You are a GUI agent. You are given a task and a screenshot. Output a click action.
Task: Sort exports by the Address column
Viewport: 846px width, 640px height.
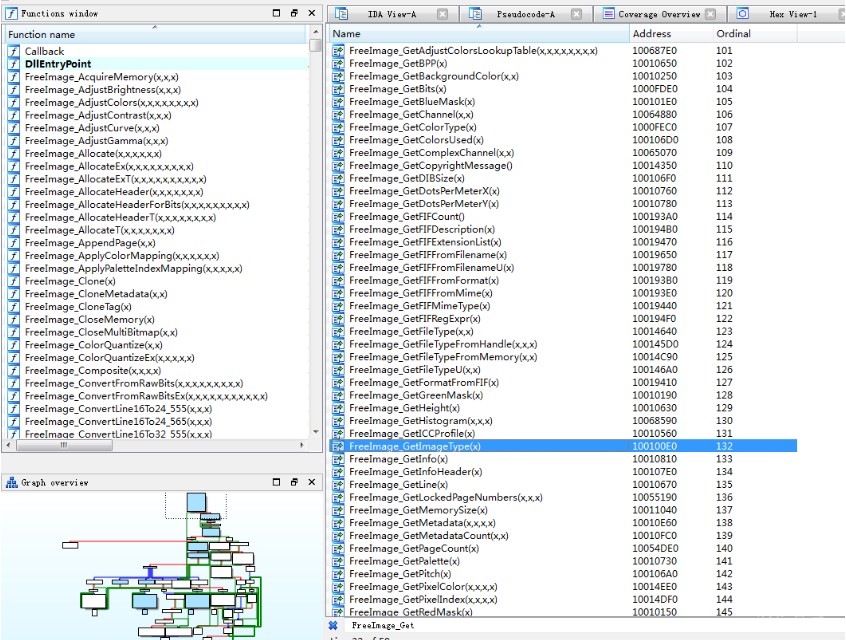click(x=671, y=33)
